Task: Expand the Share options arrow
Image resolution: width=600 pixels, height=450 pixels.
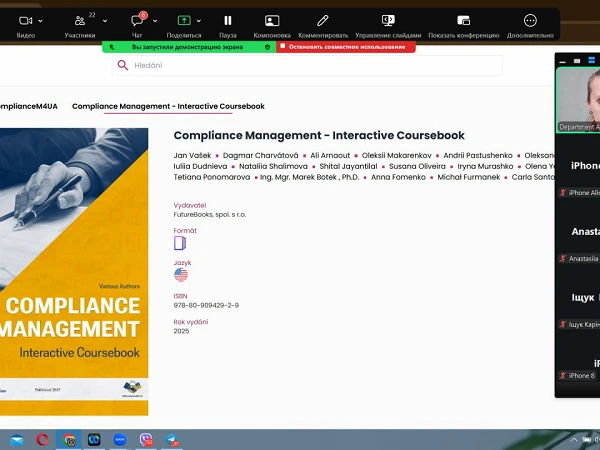Action: 199,20
